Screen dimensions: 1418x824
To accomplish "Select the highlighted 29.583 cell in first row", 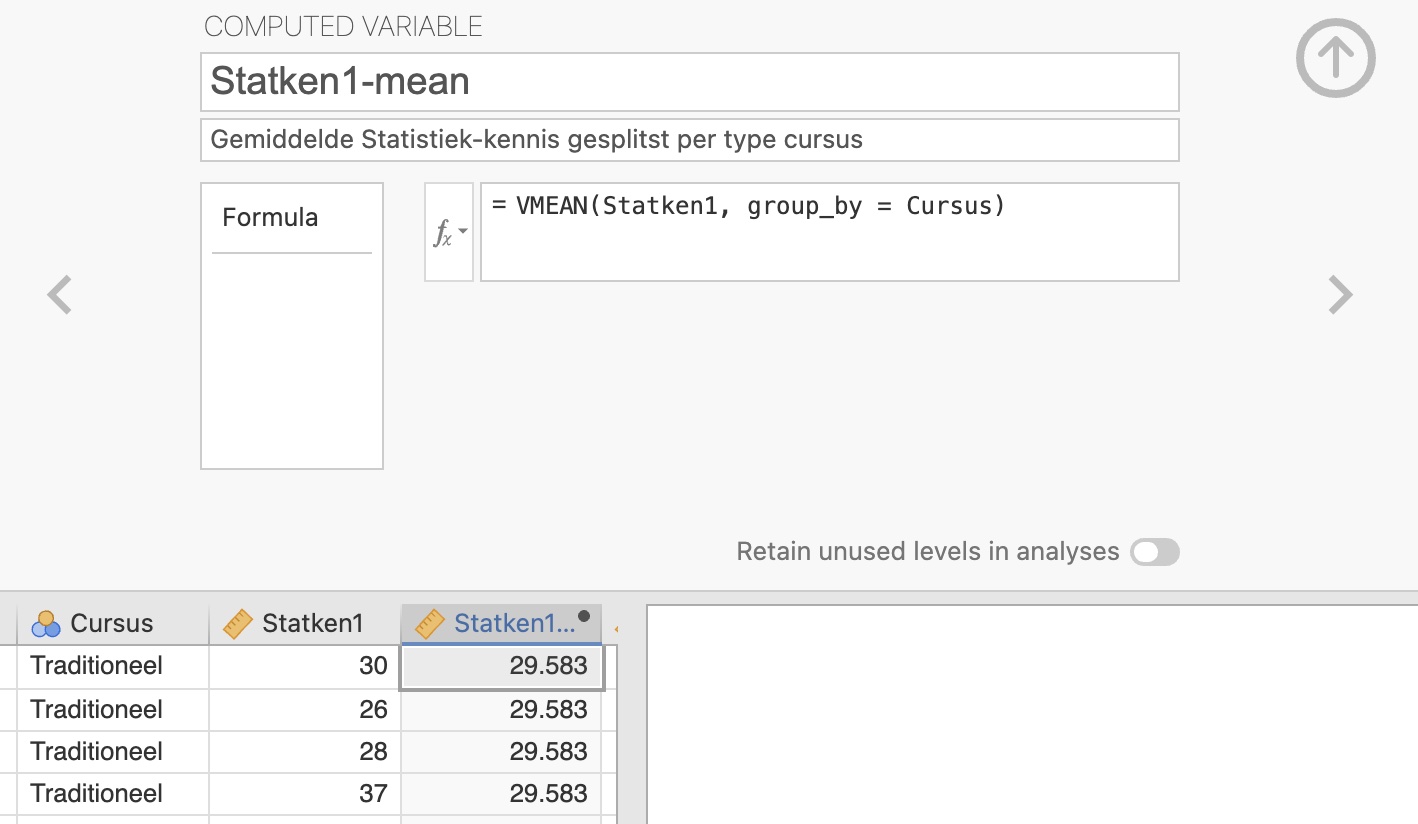I will (x=501, y=667).
